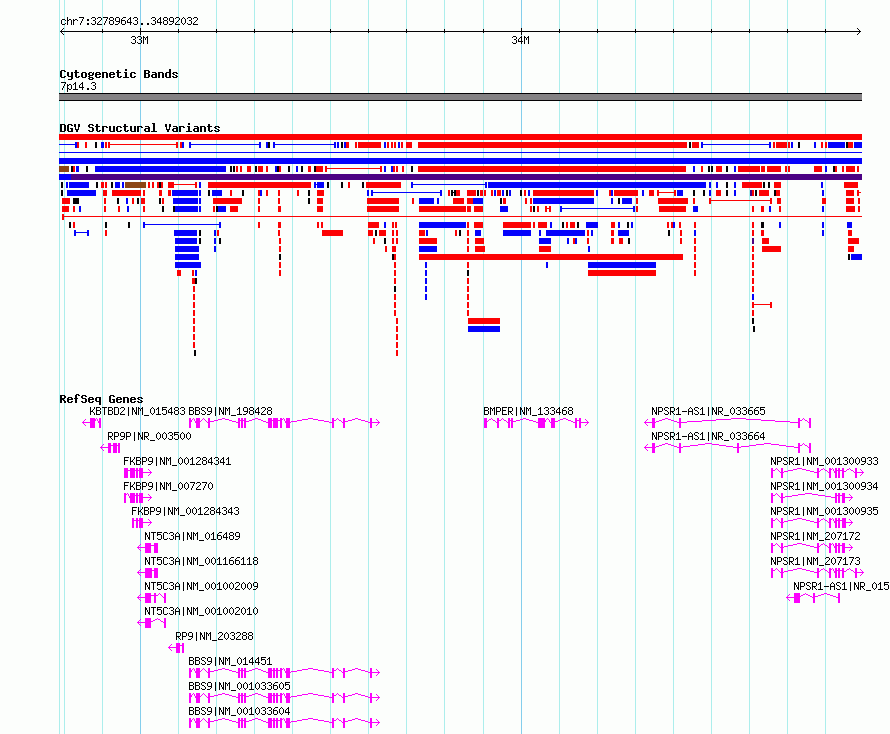Select BBS9|NM_001033605 transcript label
This screenshot has width=890, height=734.
pyautogui.click(x=239, y=686)
